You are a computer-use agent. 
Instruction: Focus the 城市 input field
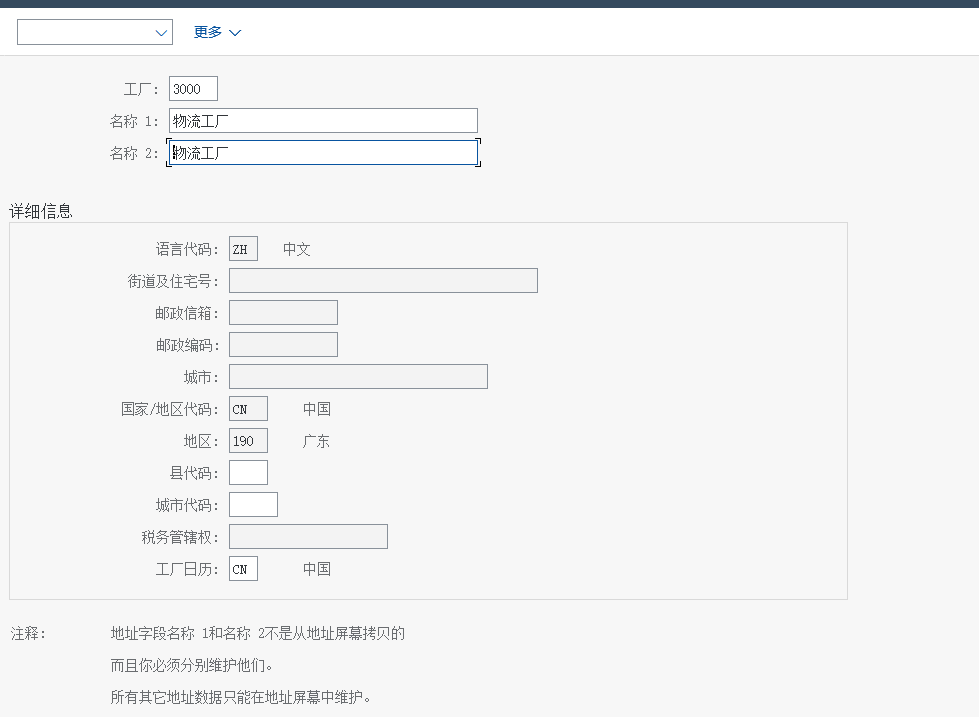358,377
